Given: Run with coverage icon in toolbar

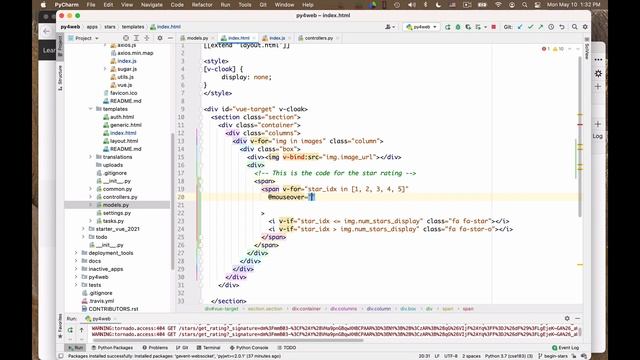Looking at the screenshot, I should point(468,27).
